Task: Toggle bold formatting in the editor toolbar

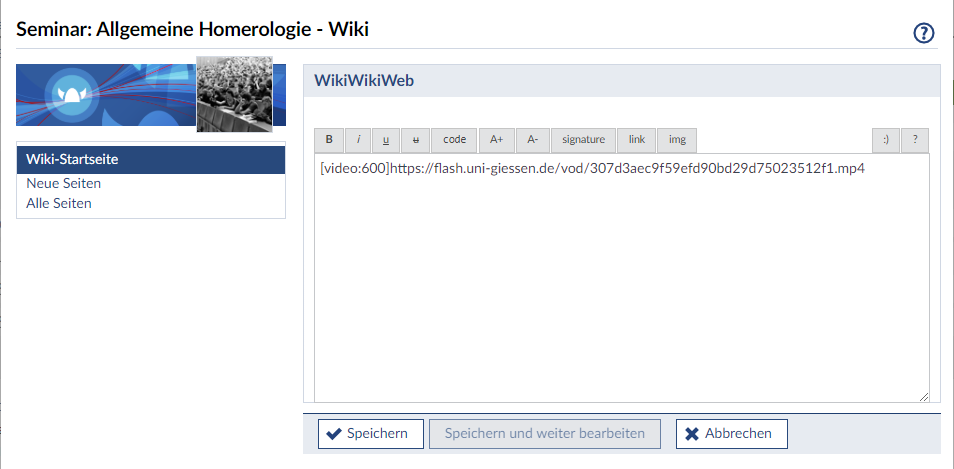Action: tap(329, 139)
